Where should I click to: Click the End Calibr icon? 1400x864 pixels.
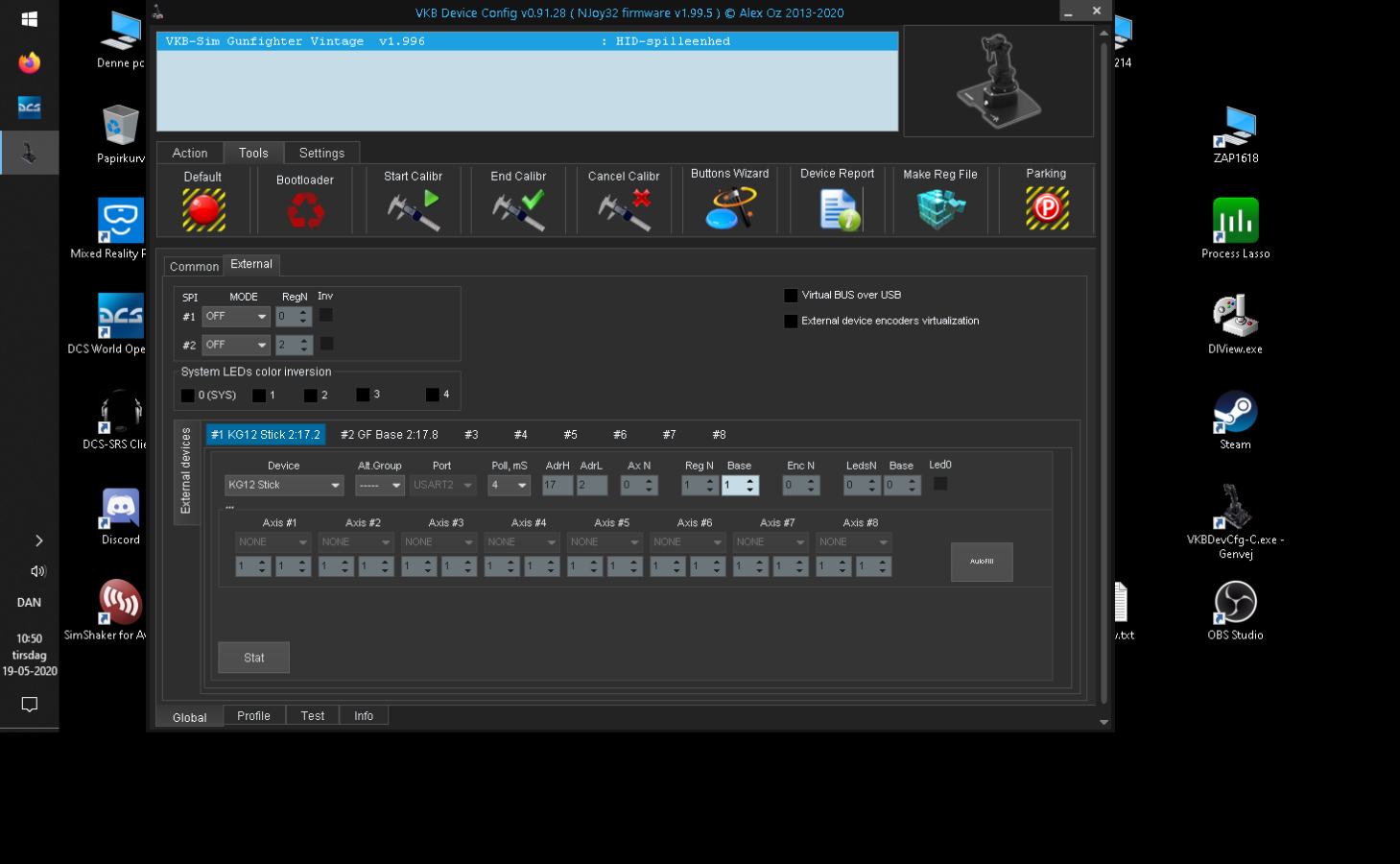point(518,210)
